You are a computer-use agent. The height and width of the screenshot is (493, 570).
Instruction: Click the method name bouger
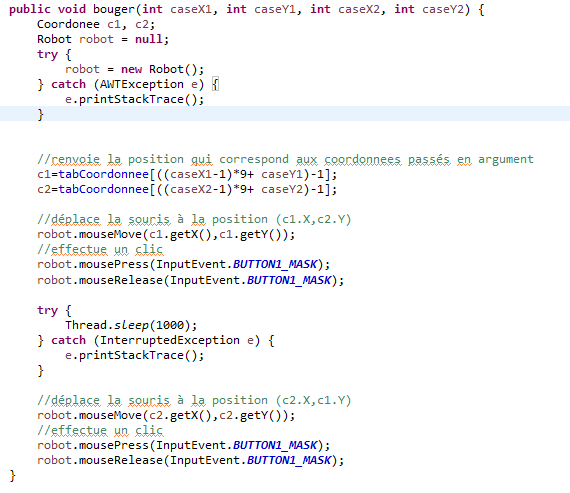tap(114, 9)
